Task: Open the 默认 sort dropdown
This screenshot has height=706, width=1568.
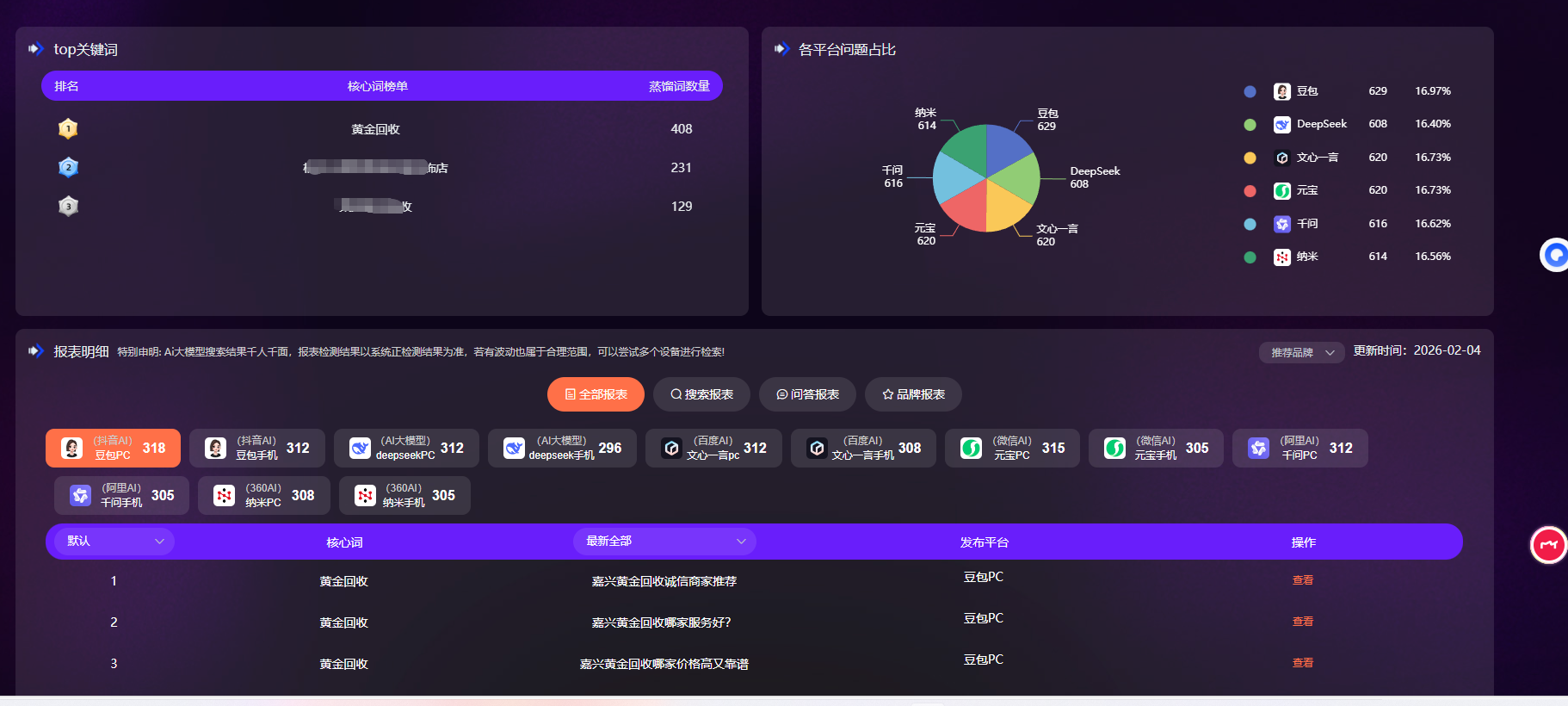Action: point(114,542)
